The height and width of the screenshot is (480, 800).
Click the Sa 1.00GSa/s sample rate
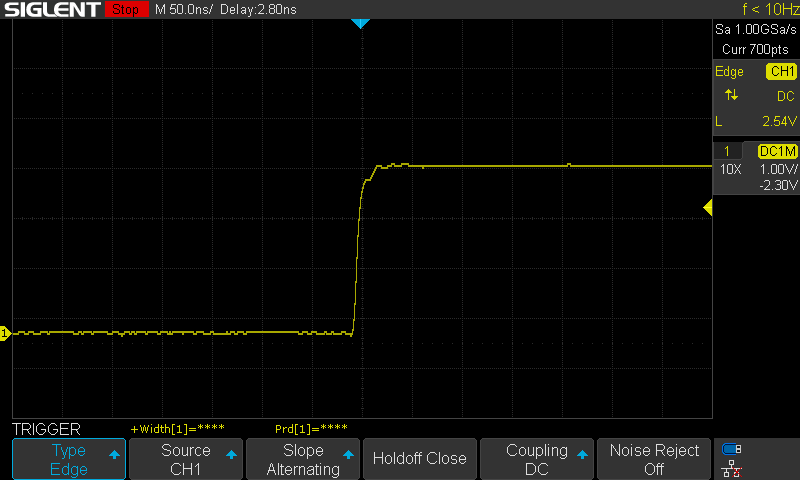coord(756,30)
